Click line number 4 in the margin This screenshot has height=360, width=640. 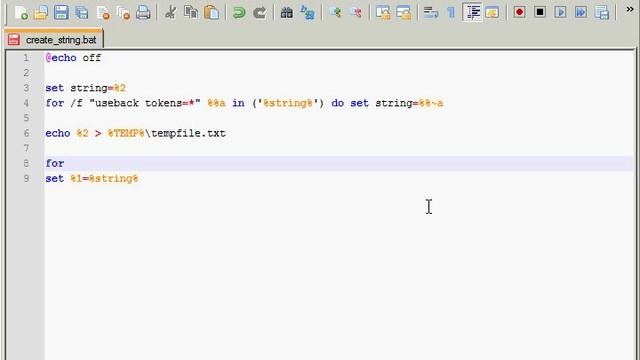click(26, 103)
